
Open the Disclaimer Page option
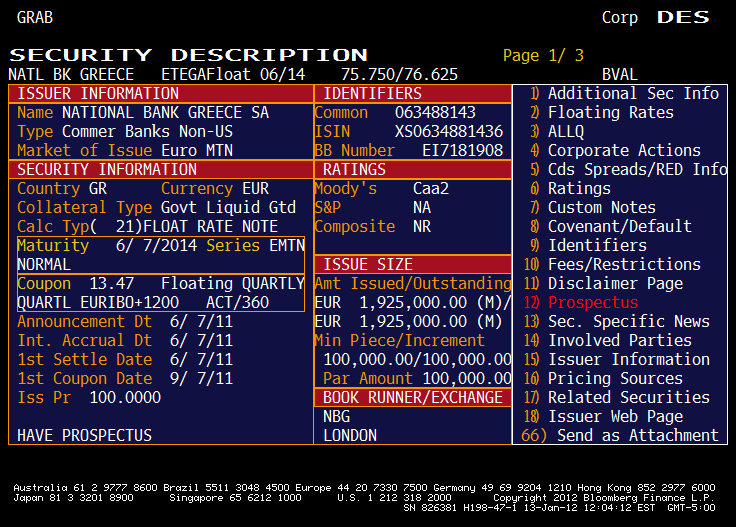tap(603, 283)
